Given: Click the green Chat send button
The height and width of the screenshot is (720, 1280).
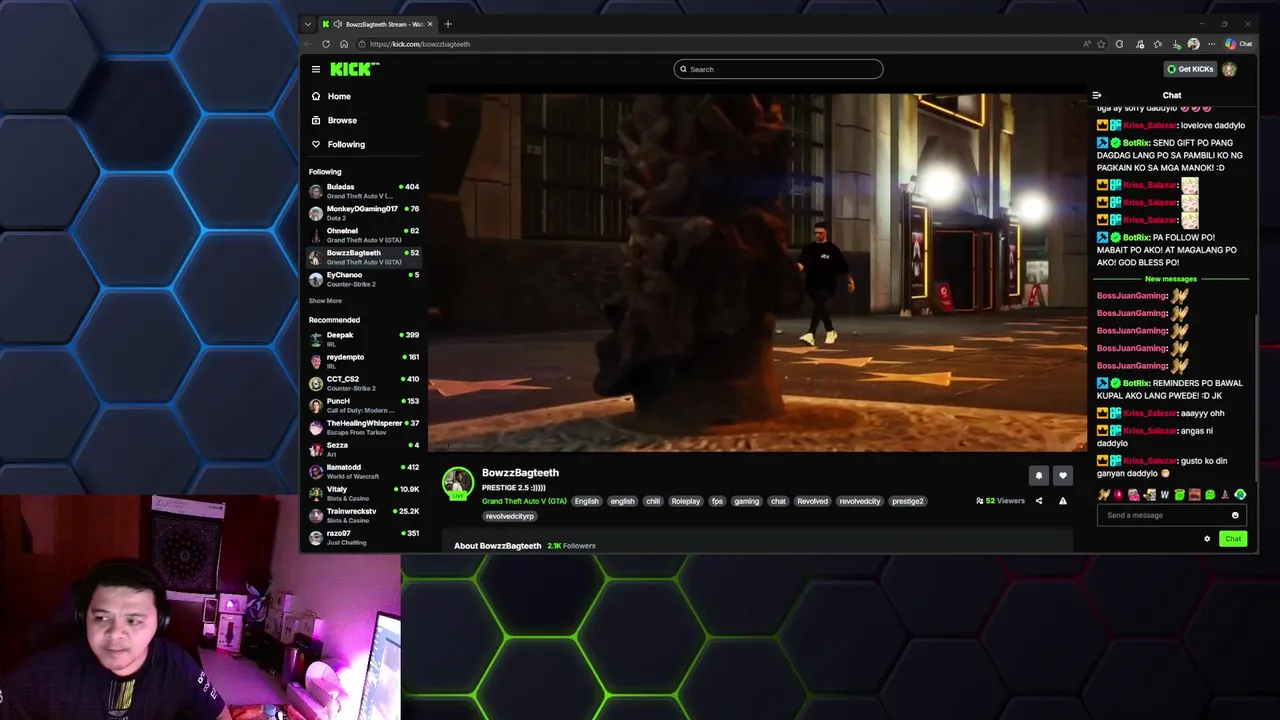Looking at the screenshot, I should (1233, 539).
